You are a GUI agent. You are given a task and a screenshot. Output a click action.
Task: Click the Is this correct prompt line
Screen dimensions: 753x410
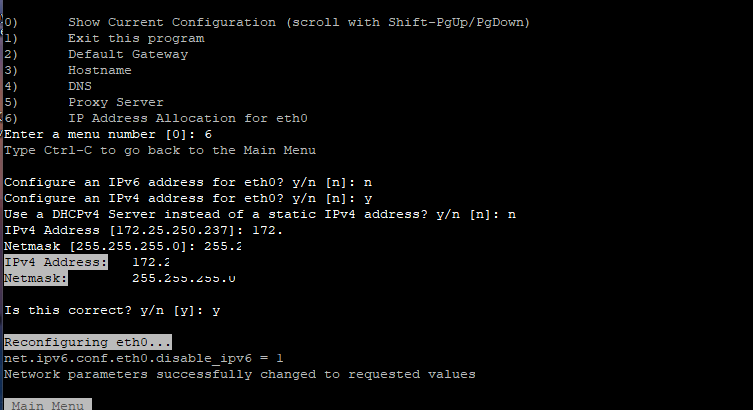click(112, 311)
